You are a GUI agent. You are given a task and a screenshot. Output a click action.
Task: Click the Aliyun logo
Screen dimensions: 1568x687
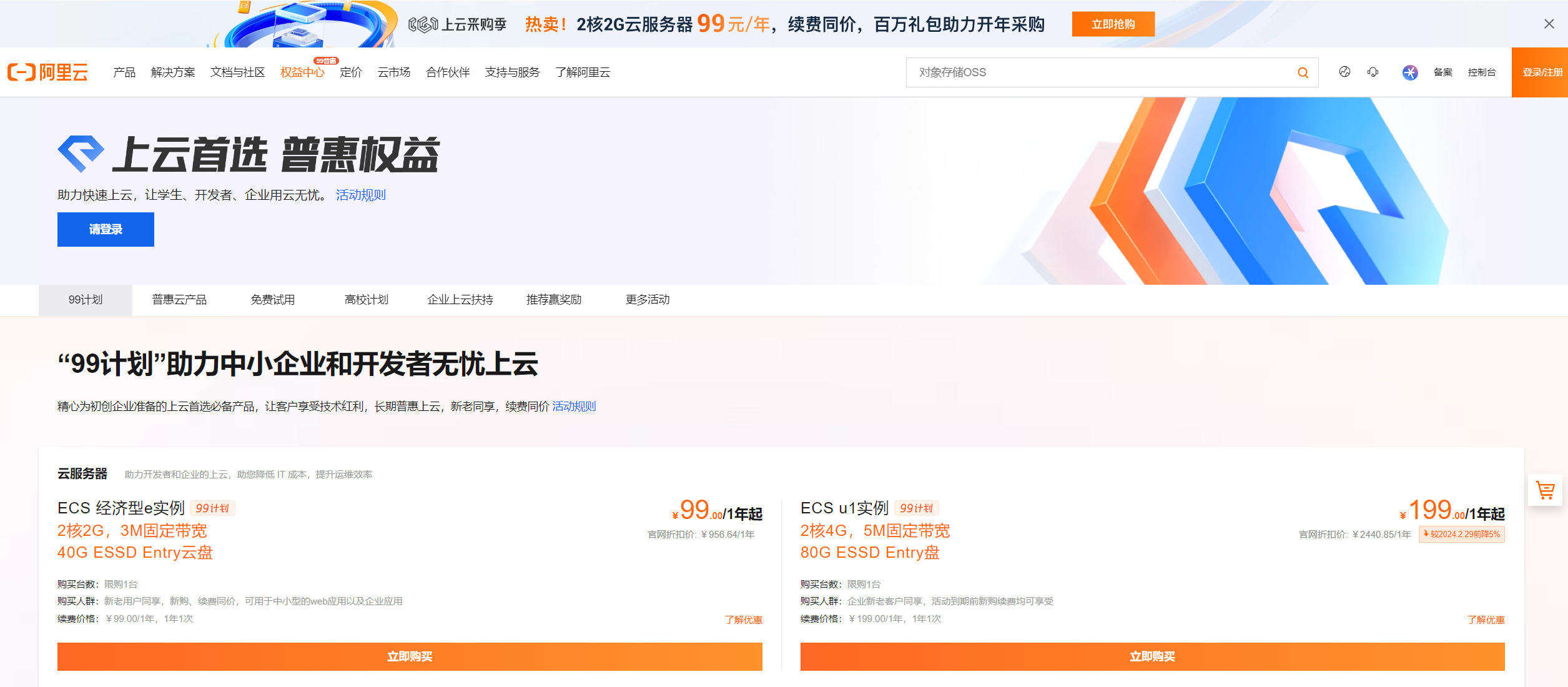(47, 72)
